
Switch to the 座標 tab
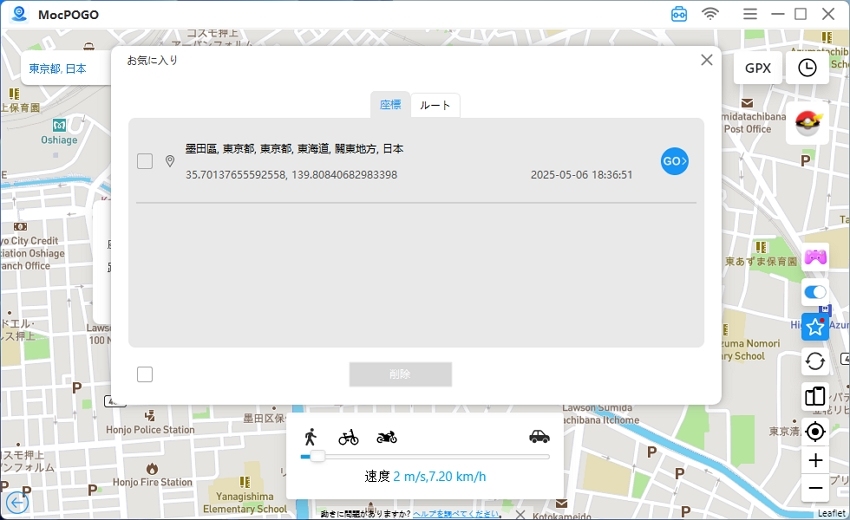pyautogui.click(x=390, y=105)
